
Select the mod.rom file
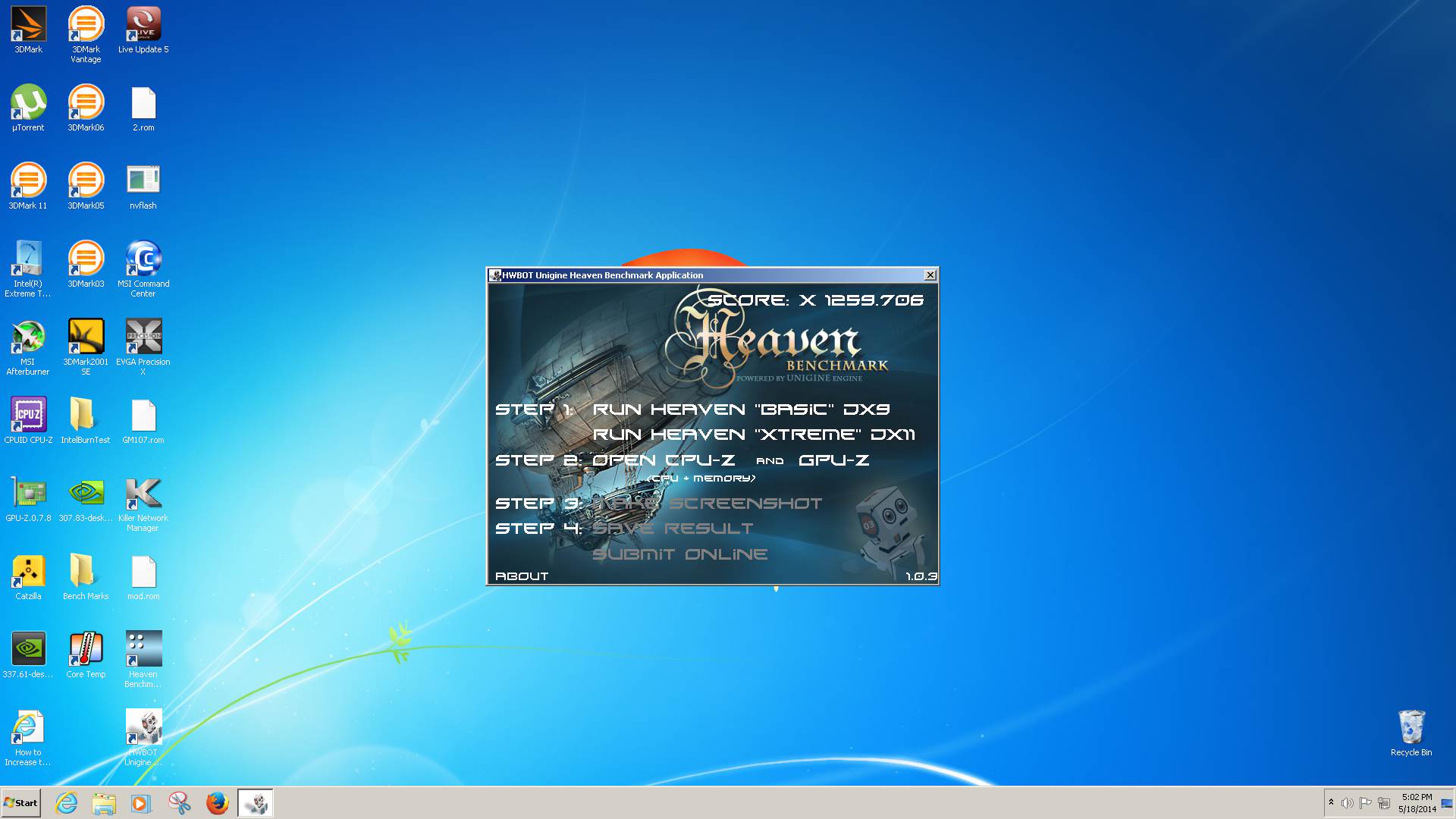click(143, 577)
